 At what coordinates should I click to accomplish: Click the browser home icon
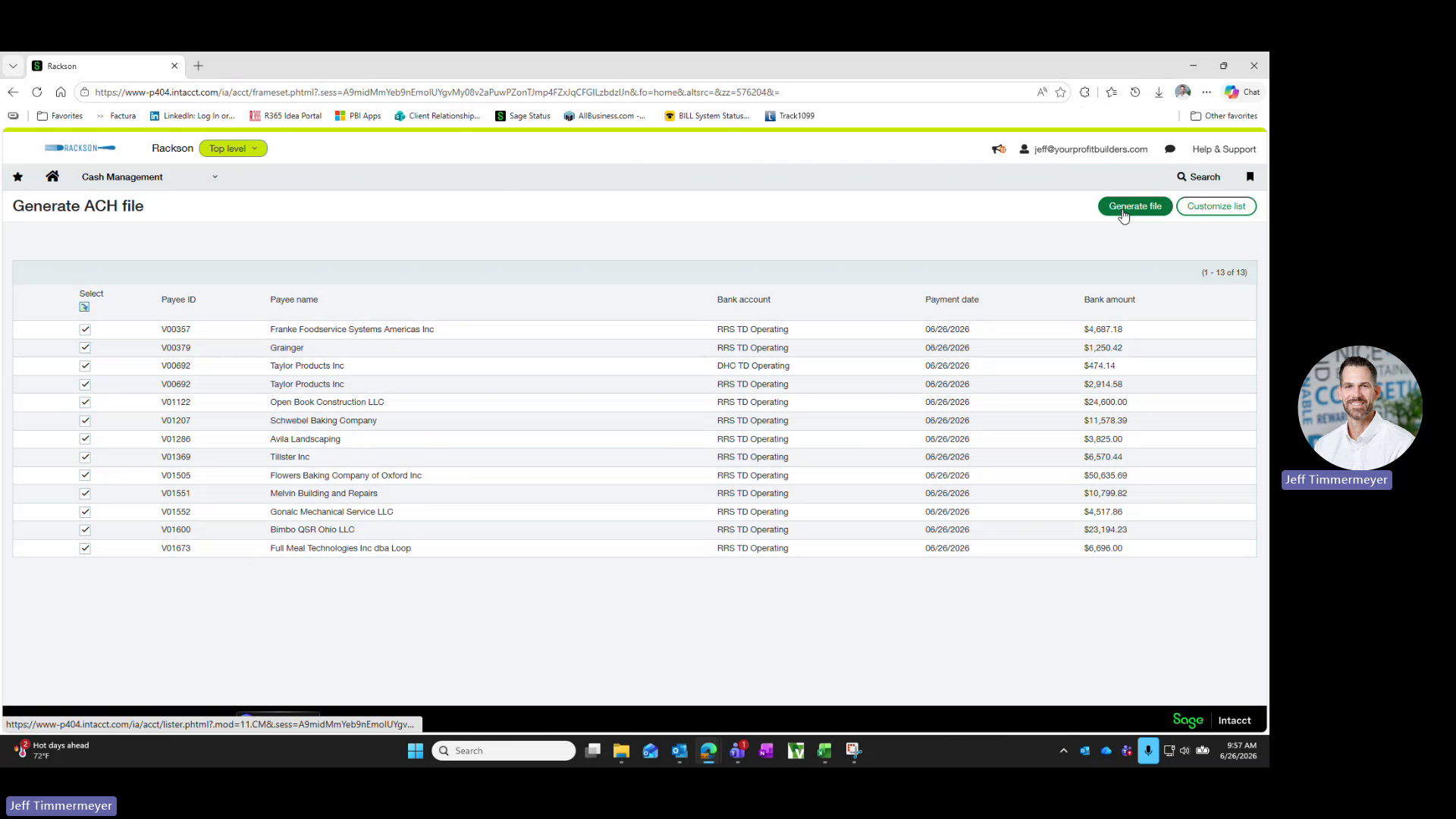pyautogui.click(x=61, y=93)
